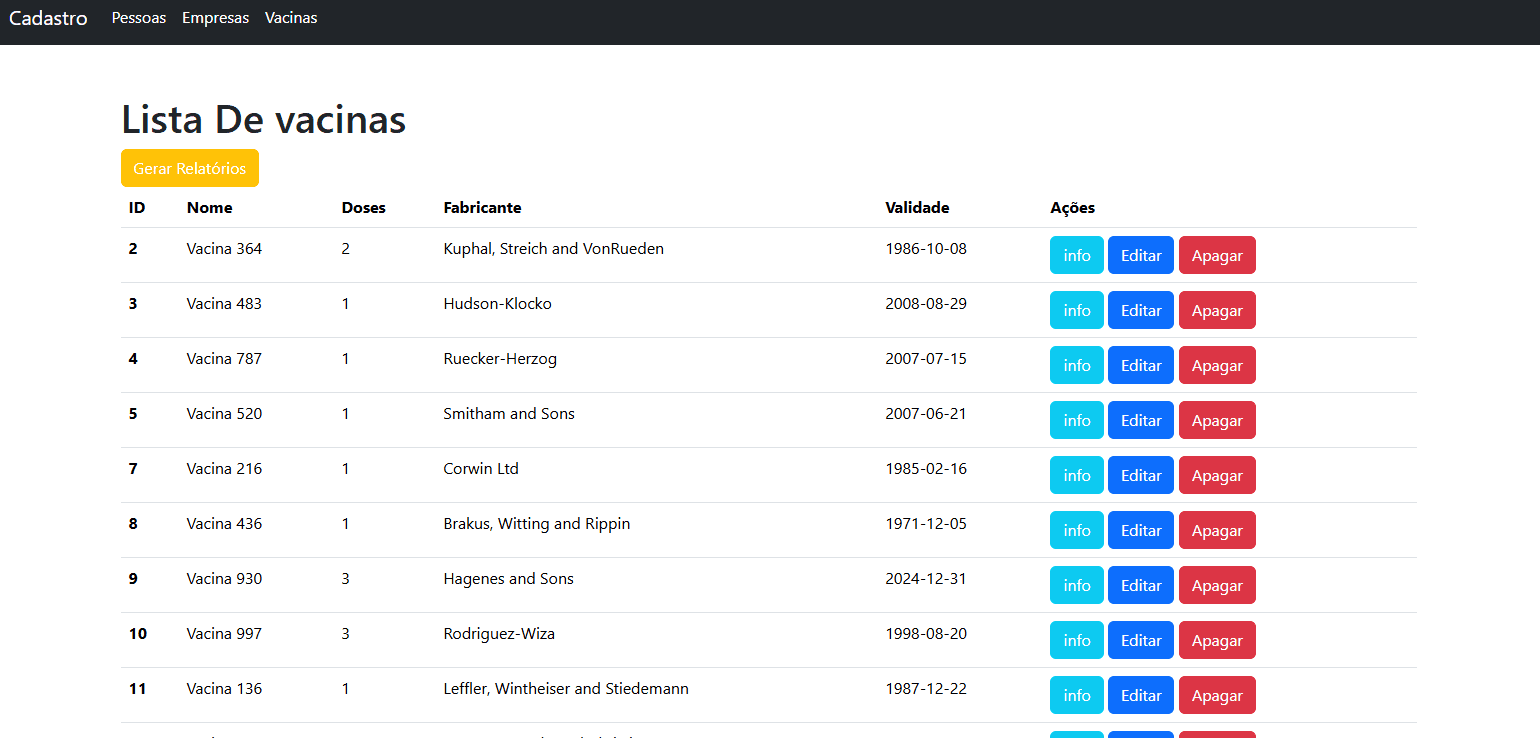Apagar the Vacina 483 row
This screenshot has width=1540, height=738.
click(x=1217, y=310)
